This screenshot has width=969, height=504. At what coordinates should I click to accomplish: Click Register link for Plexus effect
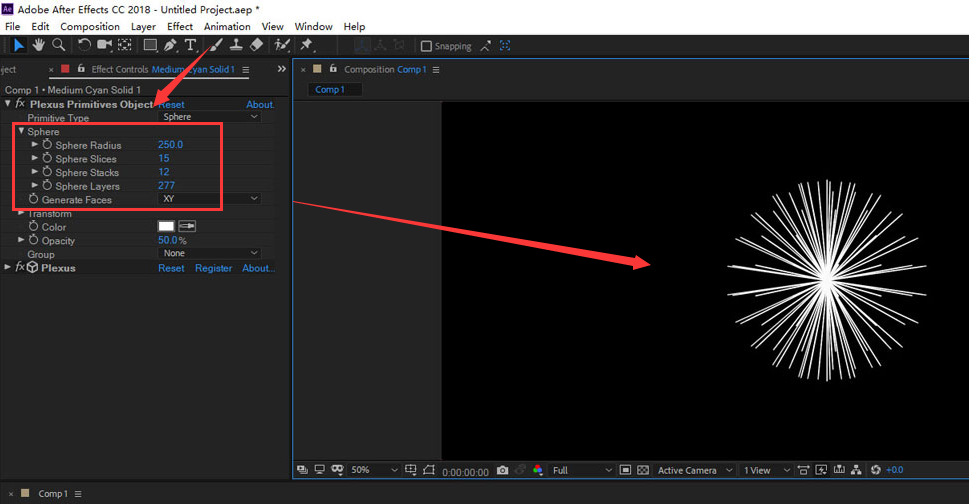coord(213,268)
